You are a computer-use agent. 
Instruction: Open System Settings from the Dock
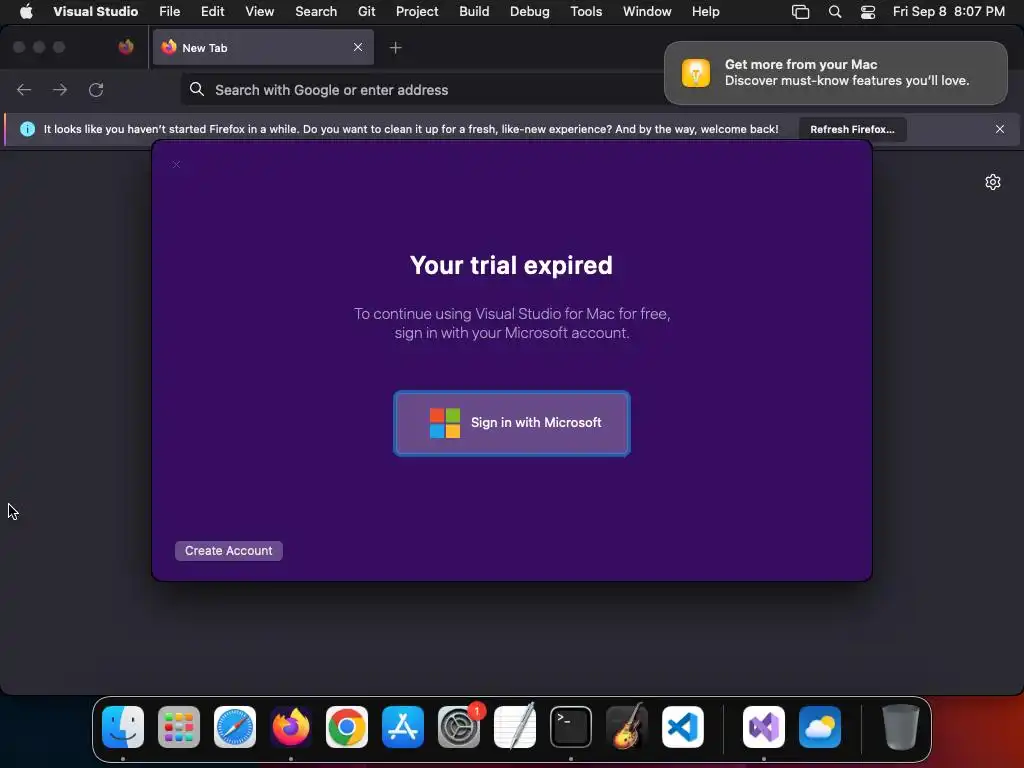tap(459, 727)
